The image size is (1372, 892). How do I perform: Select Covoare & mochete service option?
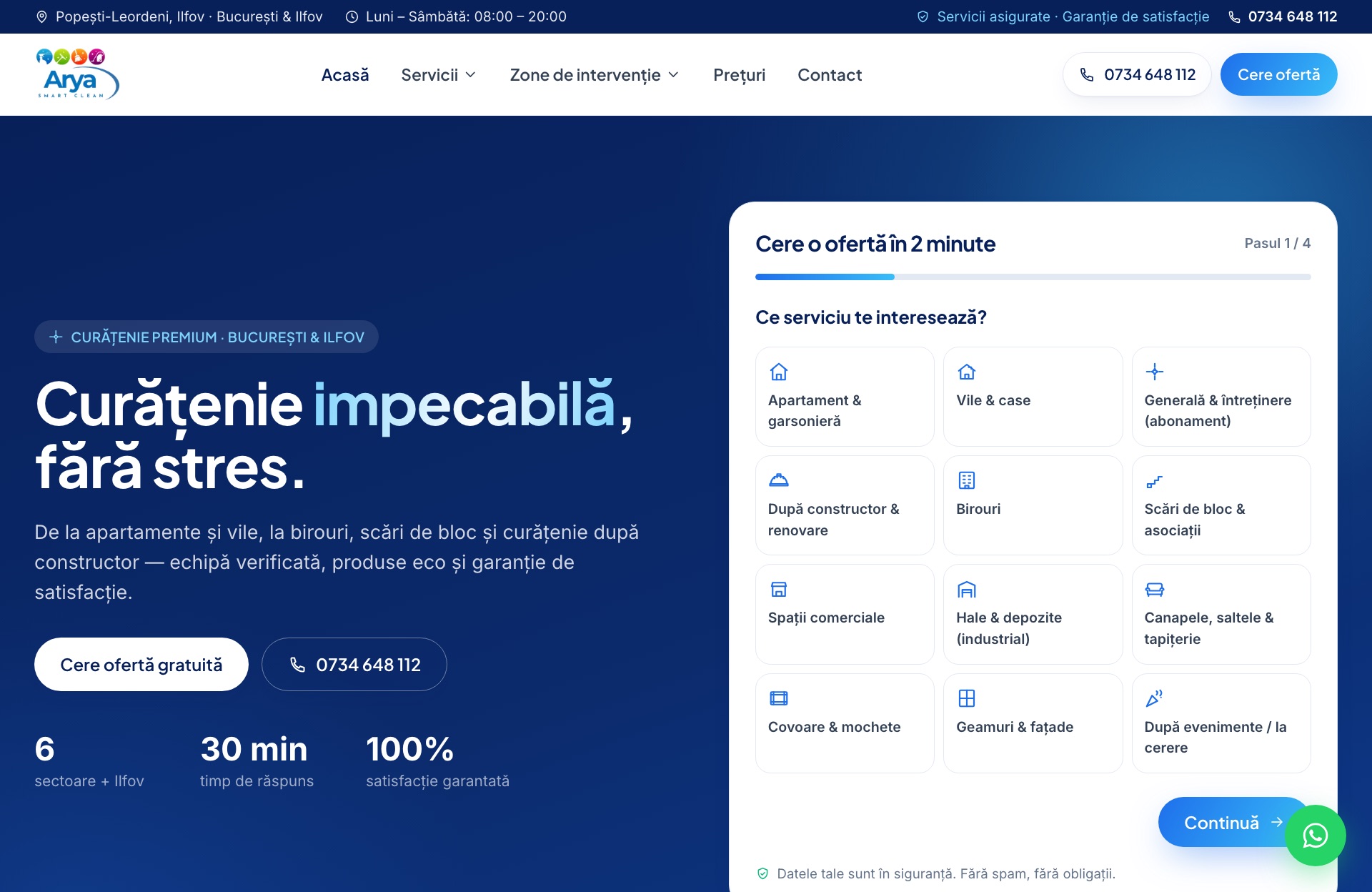pos(845,723)
